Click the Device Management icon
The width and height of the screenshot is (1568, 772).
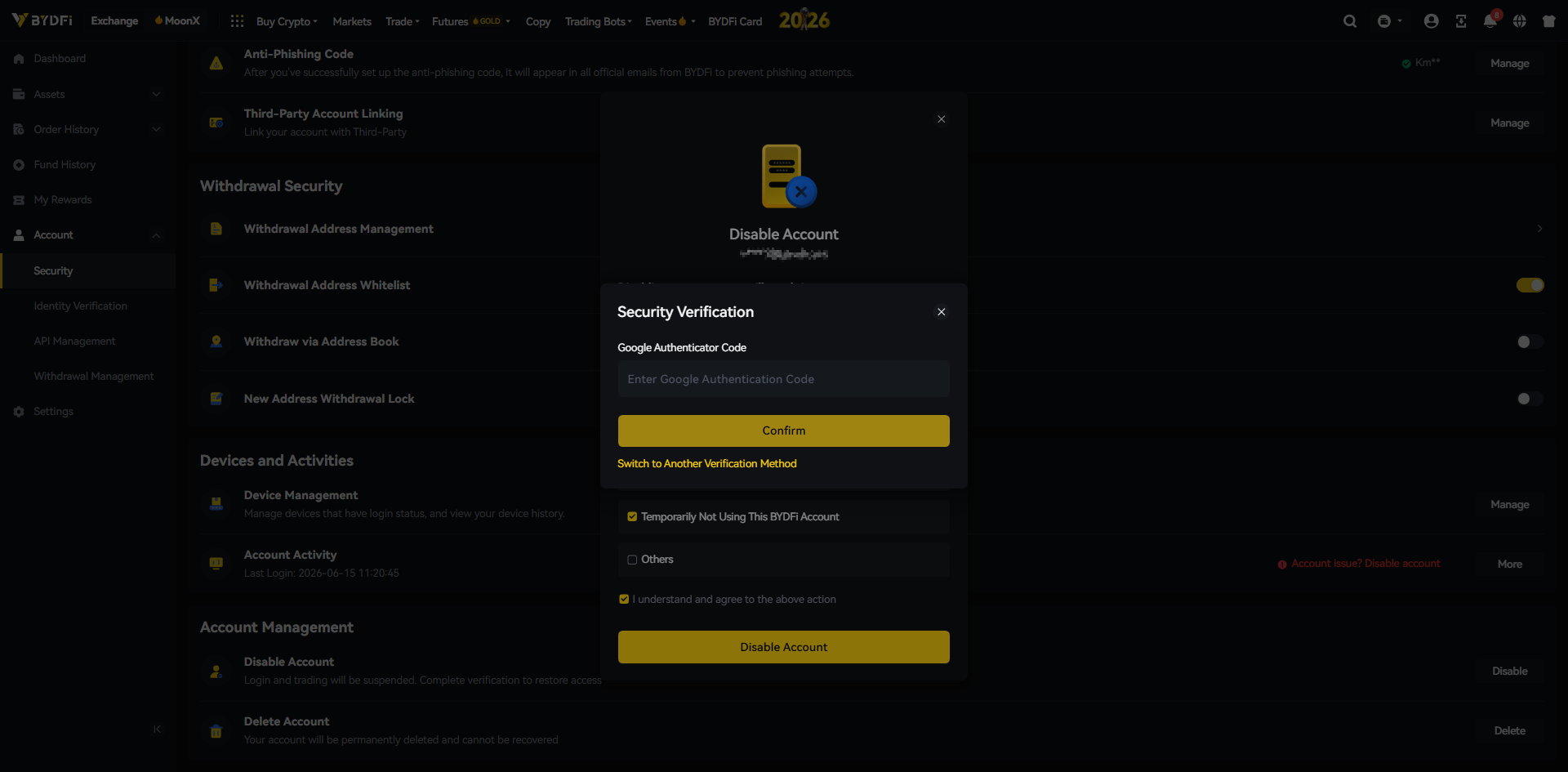(x=216, y=504)
